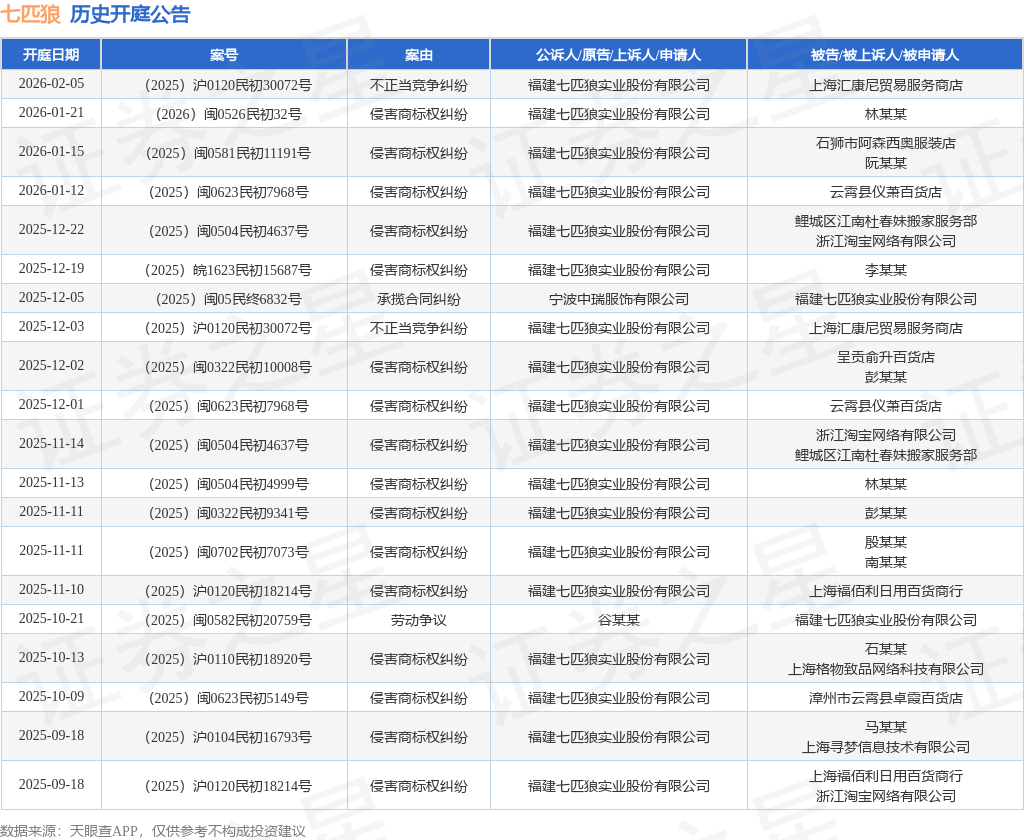This screenshot has height=840, width=1024.
Task: Click date cell 2026-01-12
Action: click(51, 191)
